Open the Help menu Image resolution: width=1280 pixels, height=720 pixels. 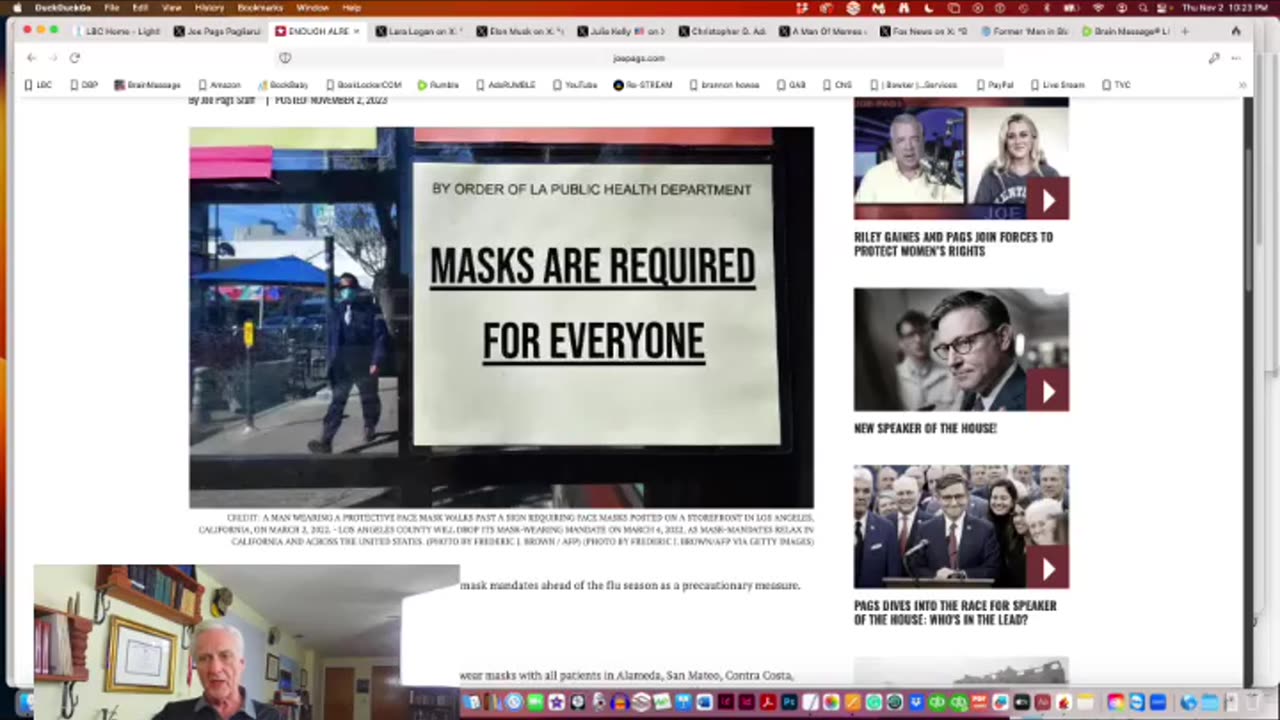pyautogui.click(x=351, y=7)
